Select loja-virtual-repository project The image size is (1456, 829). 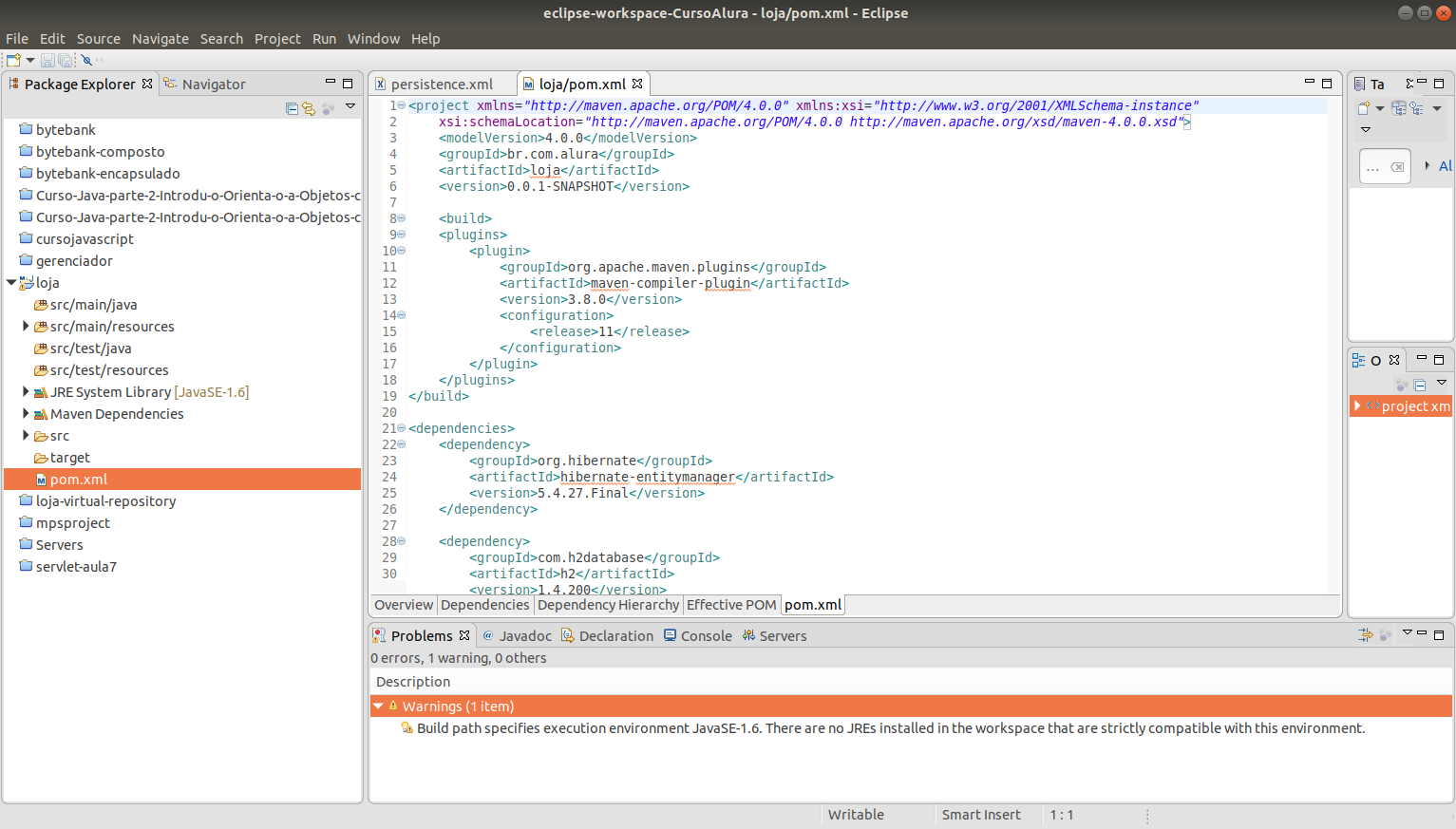98,500
